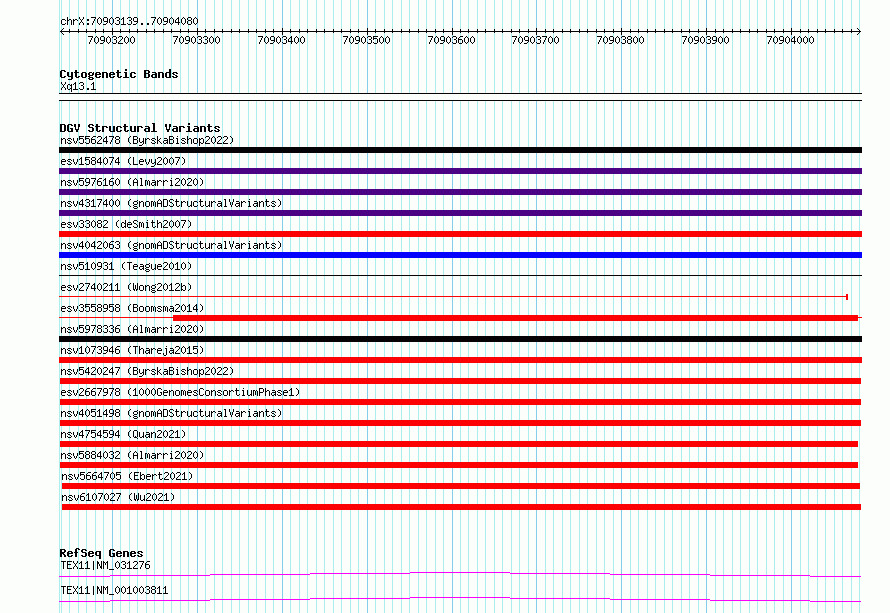Select nsv4051498 (gnomADStructuralVariants) label
The width and height of the screenshot is (890, 613).
171,413
